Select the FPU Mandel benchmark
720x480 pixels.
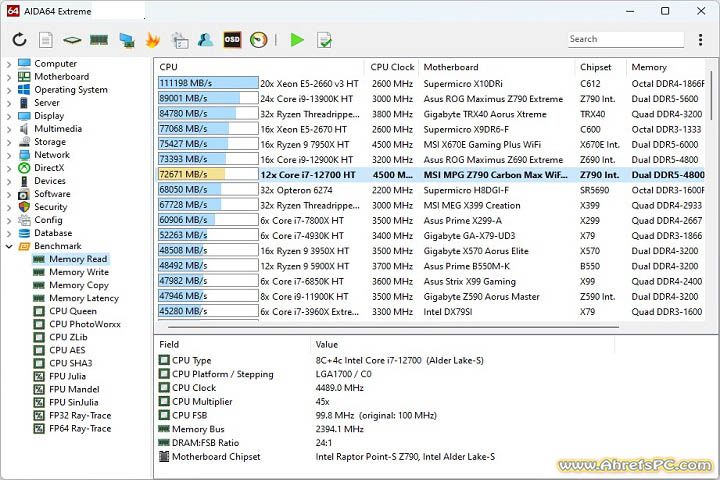point(74,389)
